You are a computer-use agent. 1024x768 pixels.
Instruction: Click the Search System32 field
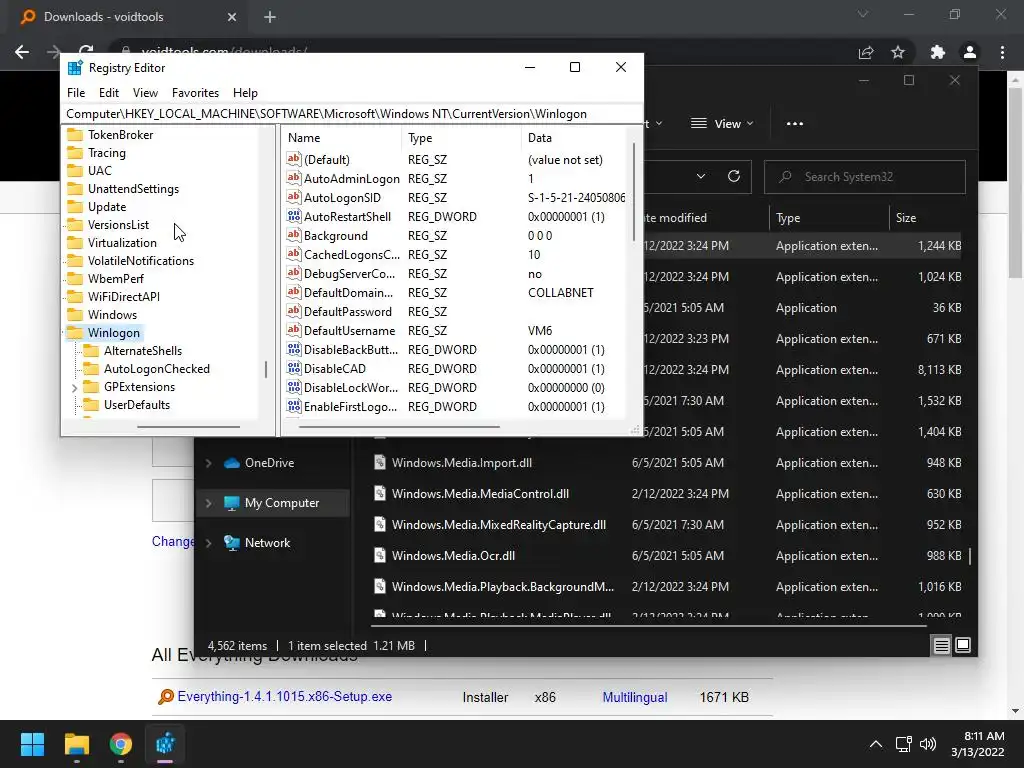(x=864, y=177)
